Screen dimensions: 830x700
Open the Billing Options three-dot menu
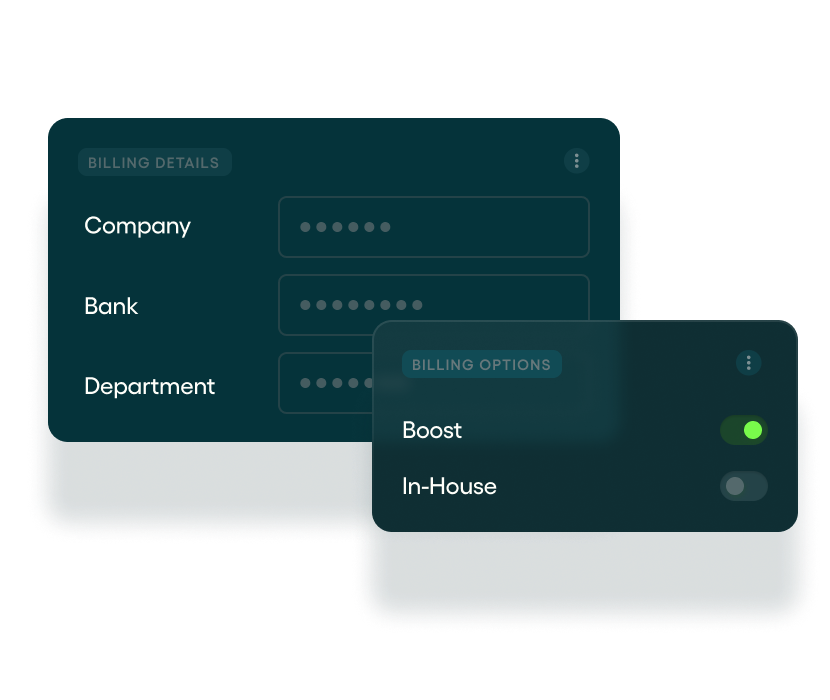coord(748,363)
